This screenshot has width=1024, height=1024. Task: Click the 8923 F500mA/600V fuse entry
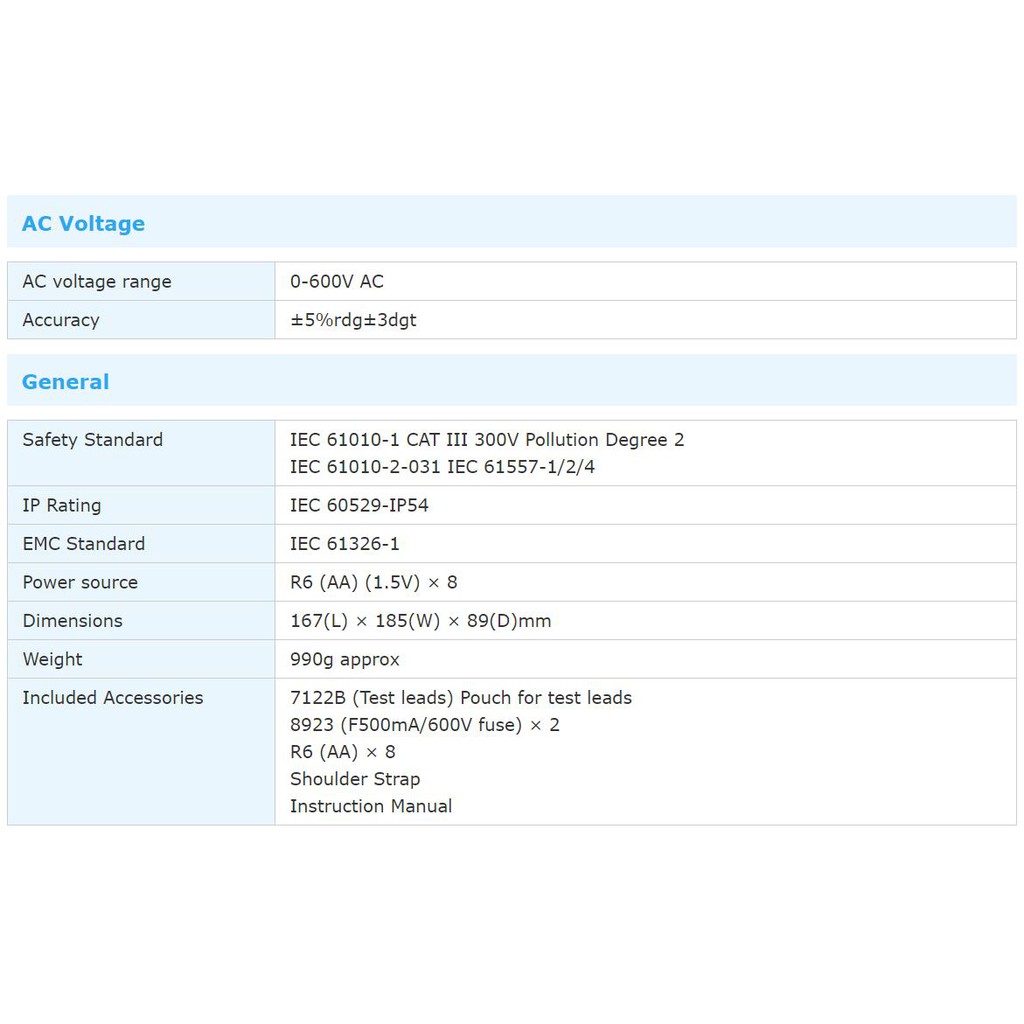(424, 725)
